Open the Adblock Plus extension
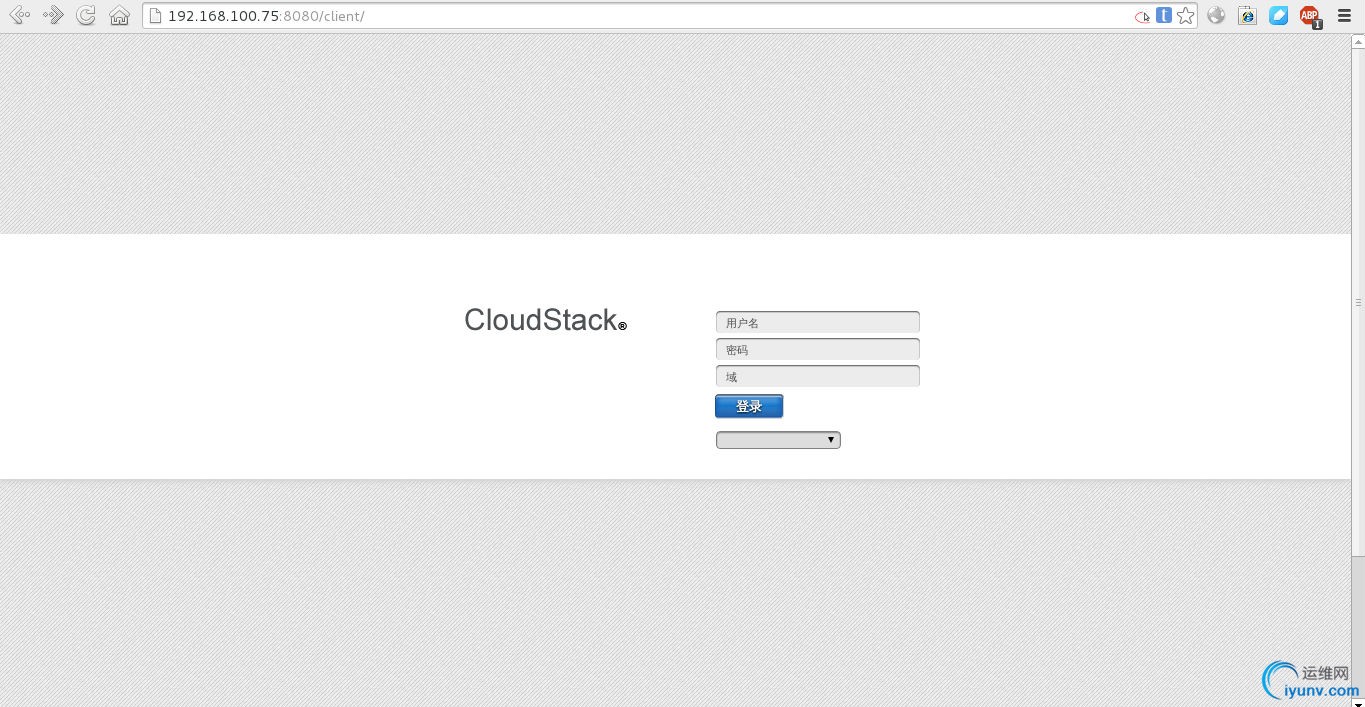1365x707 pixels. point(1310,16)
